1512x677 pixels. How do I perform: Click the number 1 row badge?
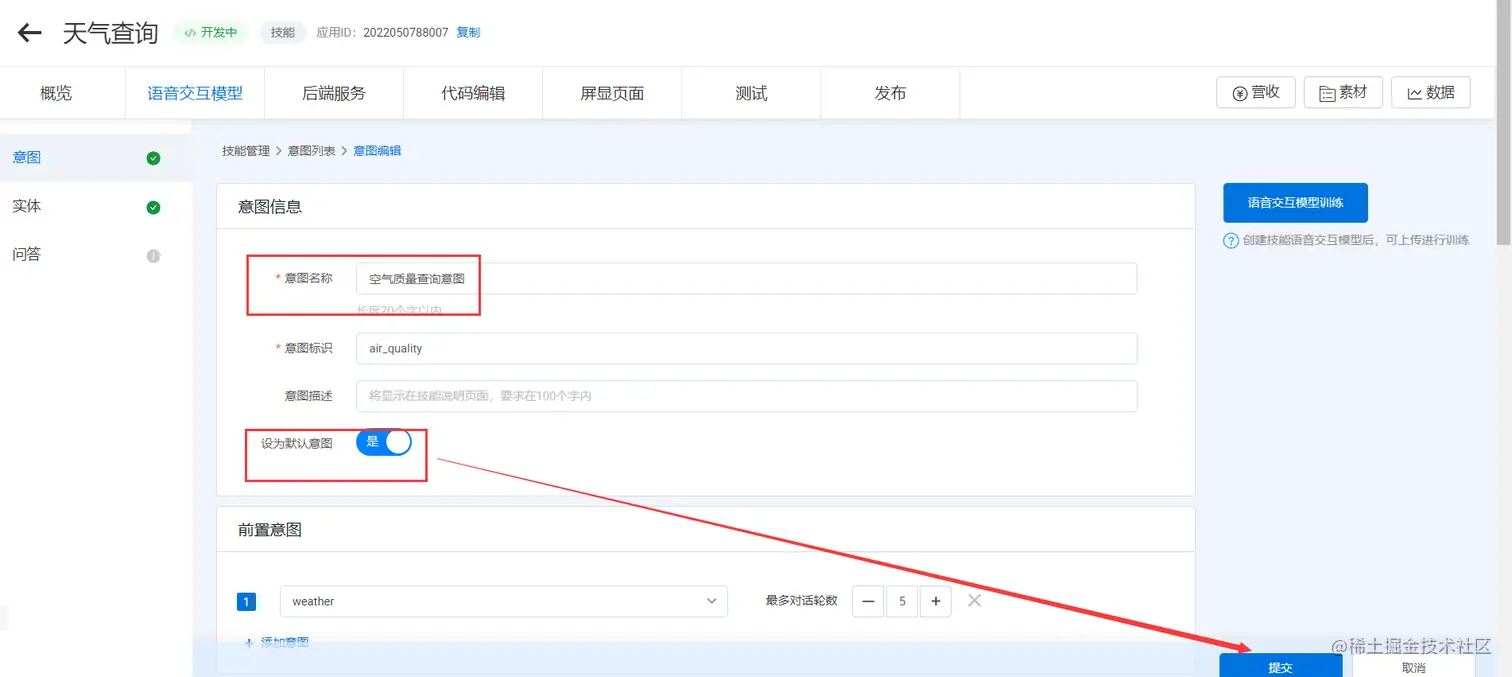246,602
